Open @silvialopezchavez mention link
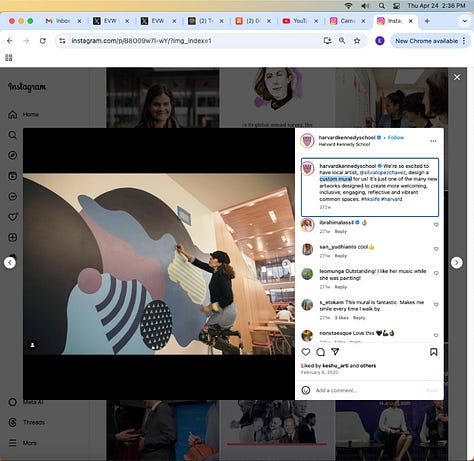This screenshot has width=474, height=461. (x=383, y=173)
